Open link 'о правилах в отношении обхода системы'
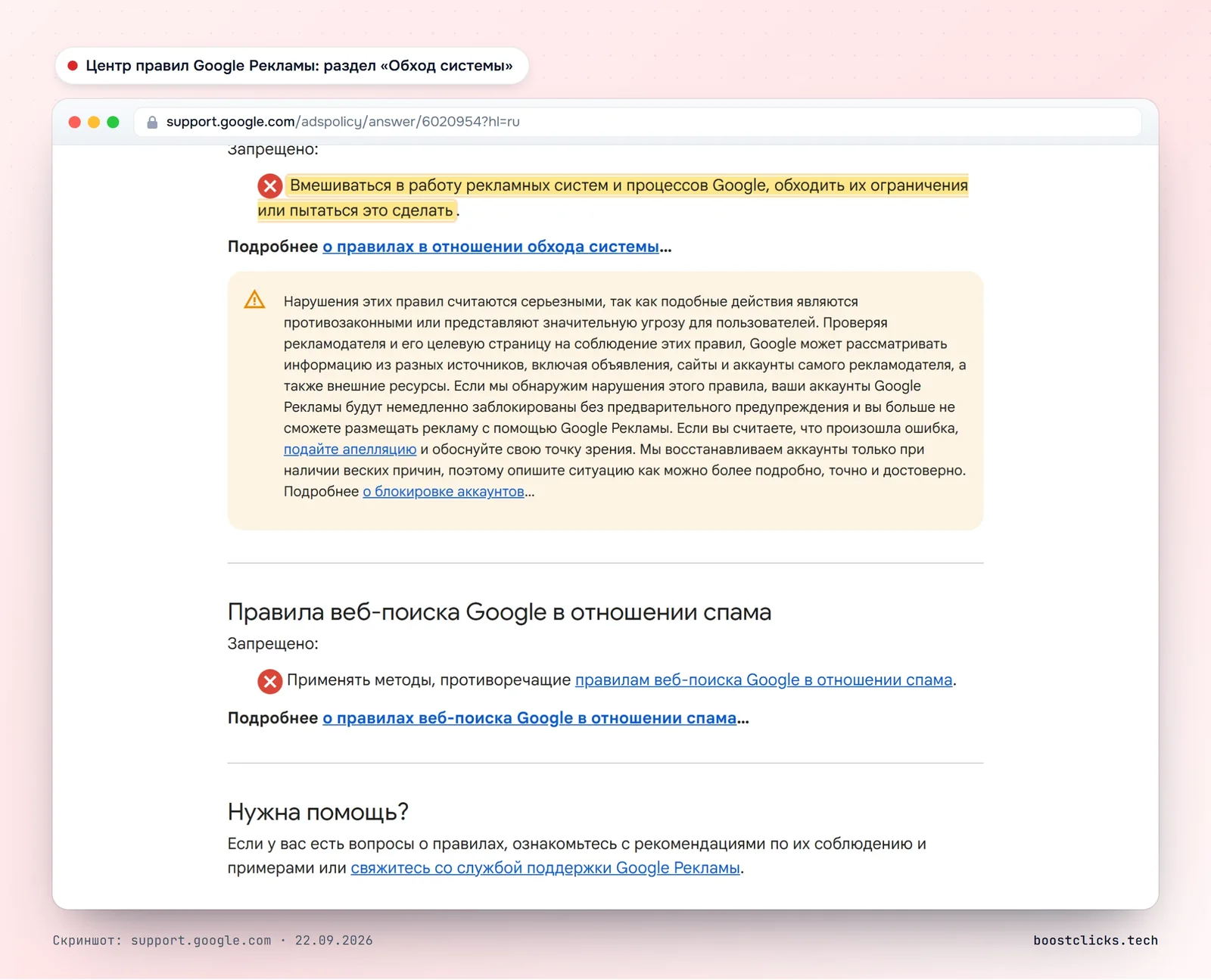This screenshot has height=980, width=1211. click(x=490, y=247)
